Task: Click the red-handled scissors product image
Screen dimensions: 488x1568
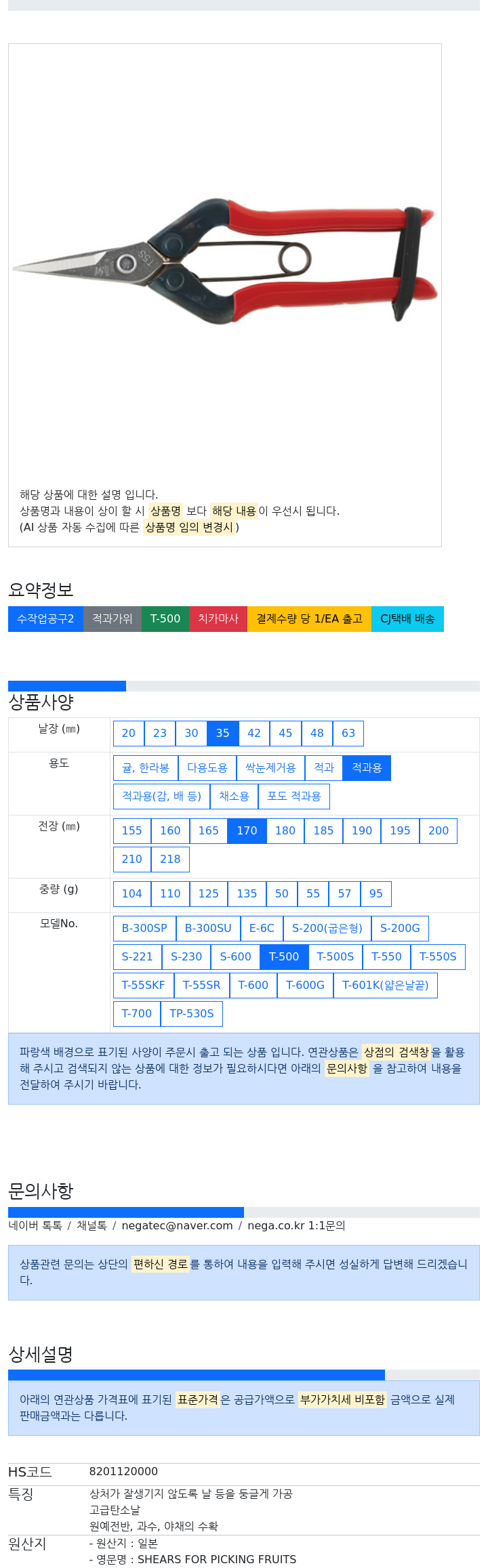Action: coord(225,261)
